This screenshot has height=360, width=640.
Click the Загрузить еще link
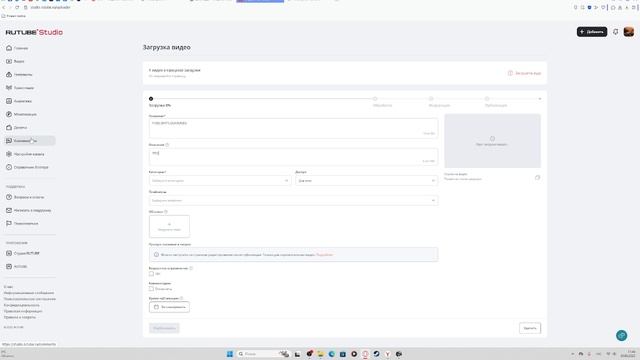pos(524,73)
